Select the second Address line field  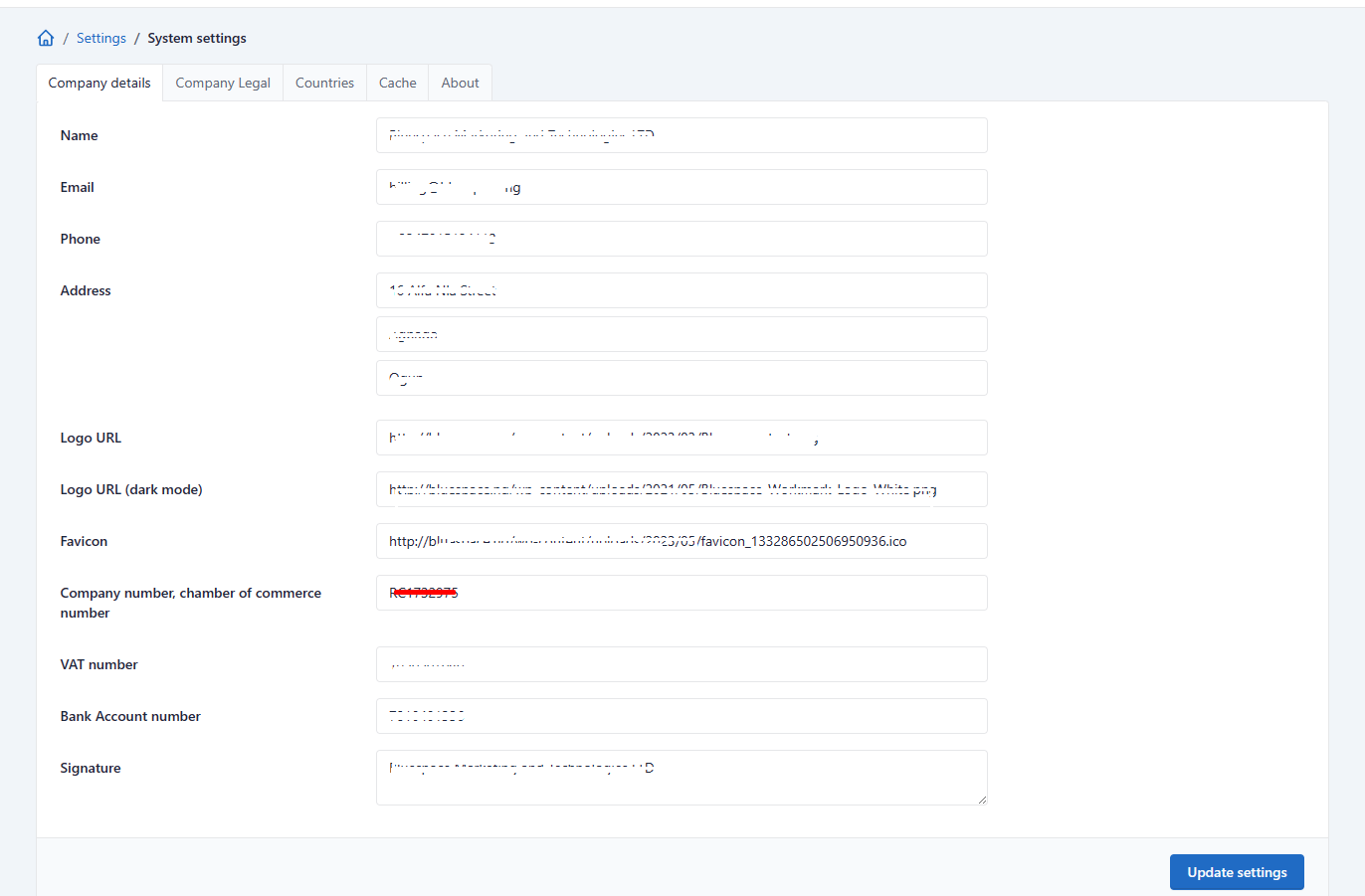pos(682,334)
